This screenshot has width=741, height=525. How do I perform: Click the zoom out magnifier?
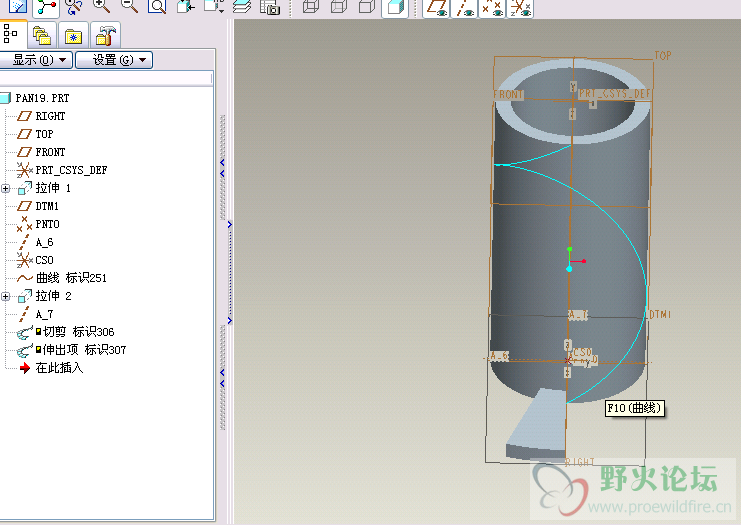pyautogui.click(x=129, y=6)
